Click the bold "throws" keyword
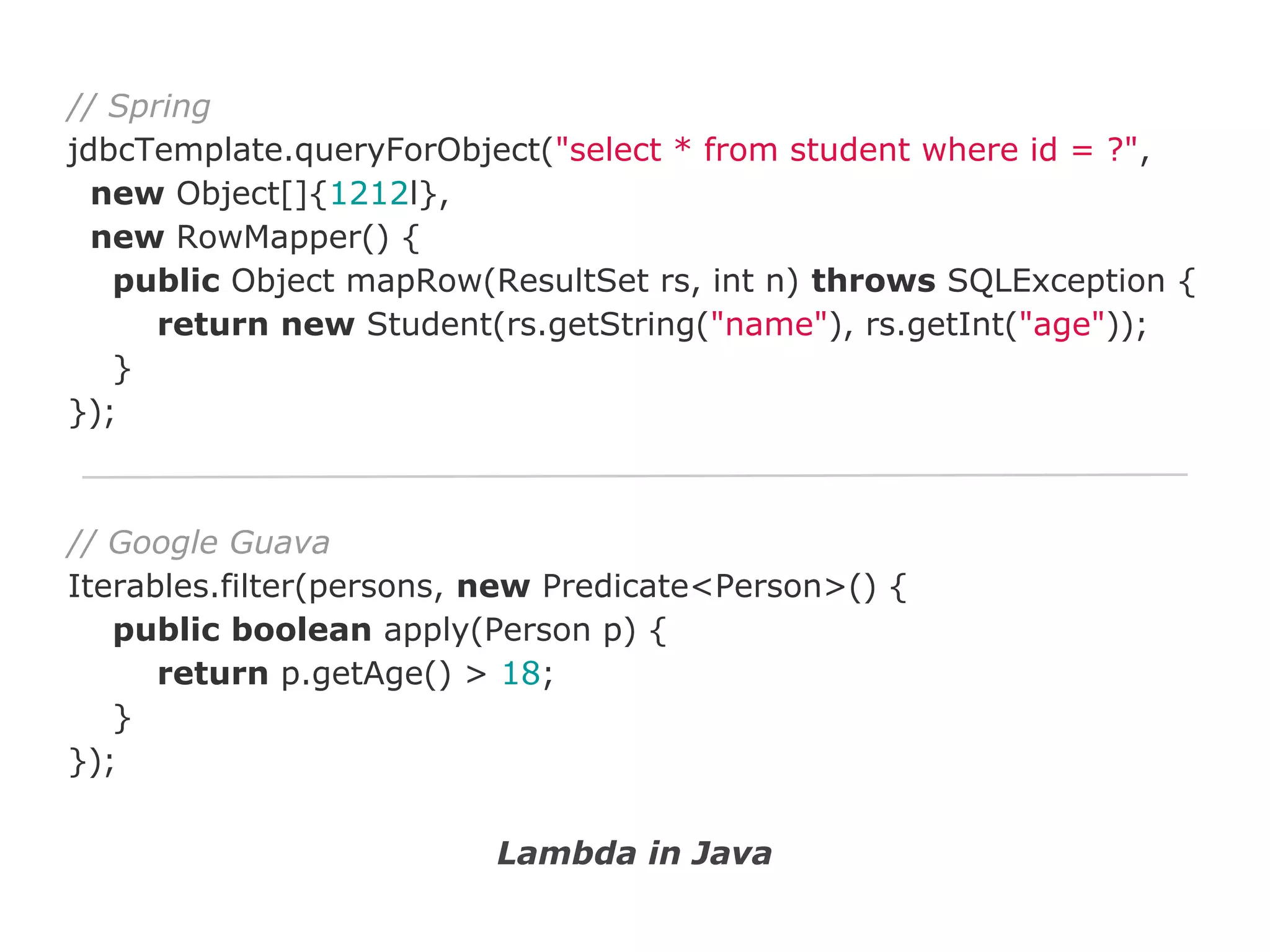 point(873,281)
